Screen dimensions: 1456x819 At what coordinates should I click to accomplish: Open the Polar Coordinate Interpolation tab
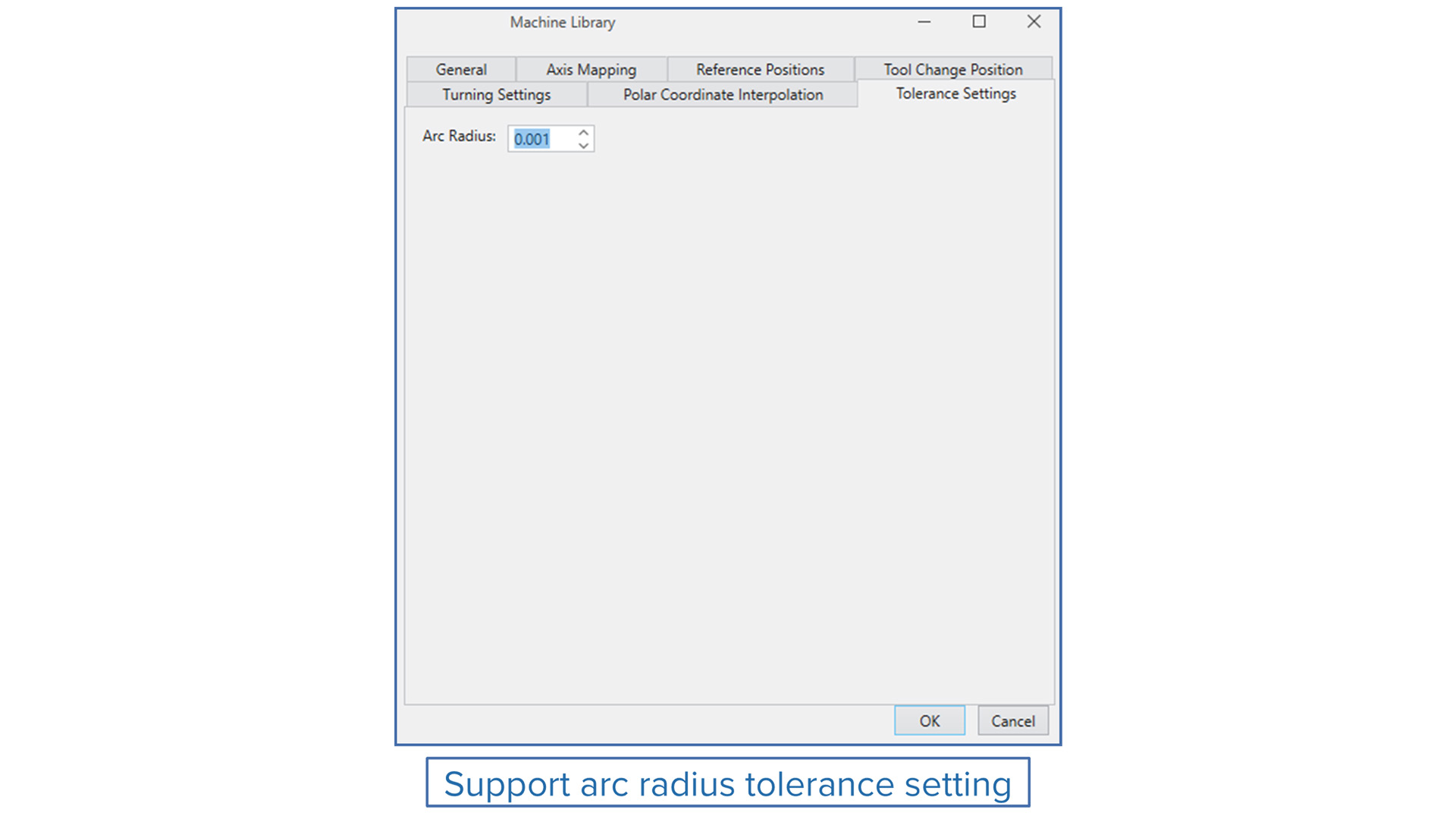click(723, 94)
